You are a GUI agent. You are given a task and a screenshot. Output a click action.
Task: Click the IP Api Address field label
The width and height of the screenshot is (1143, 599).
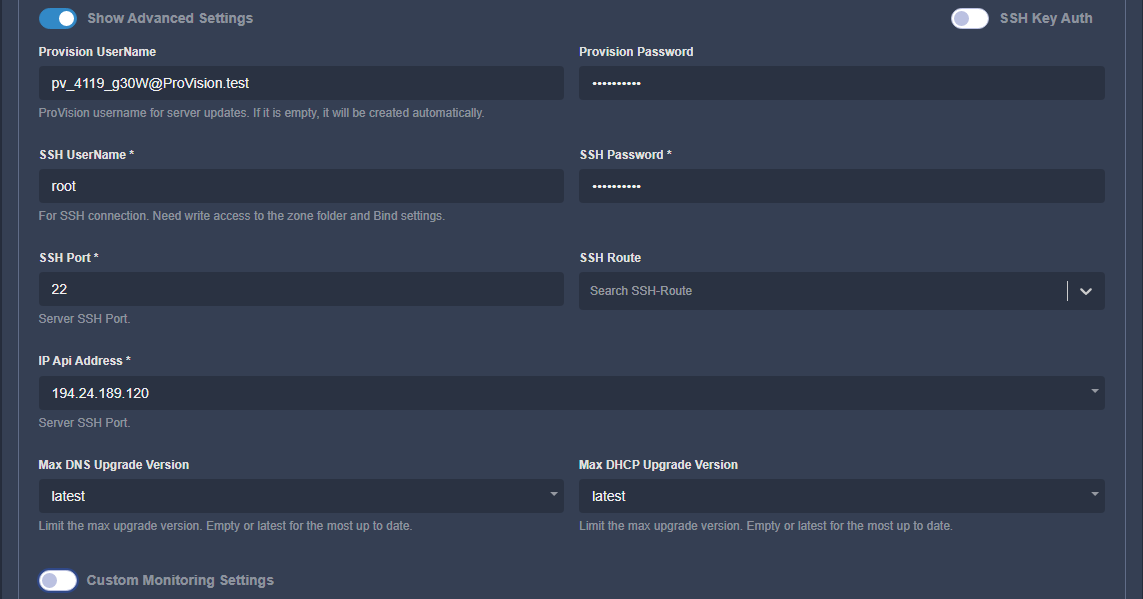coord(84,361)
